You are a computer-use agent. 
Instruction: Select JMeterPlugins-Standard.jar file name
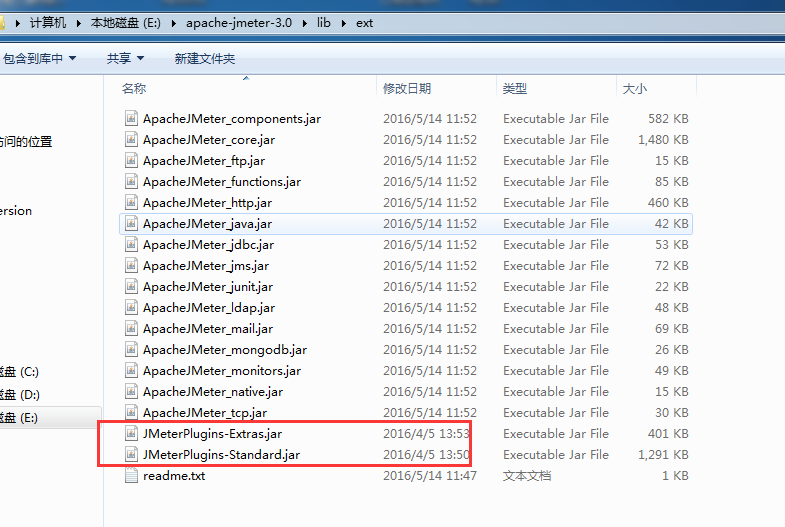tap(221, 454)
